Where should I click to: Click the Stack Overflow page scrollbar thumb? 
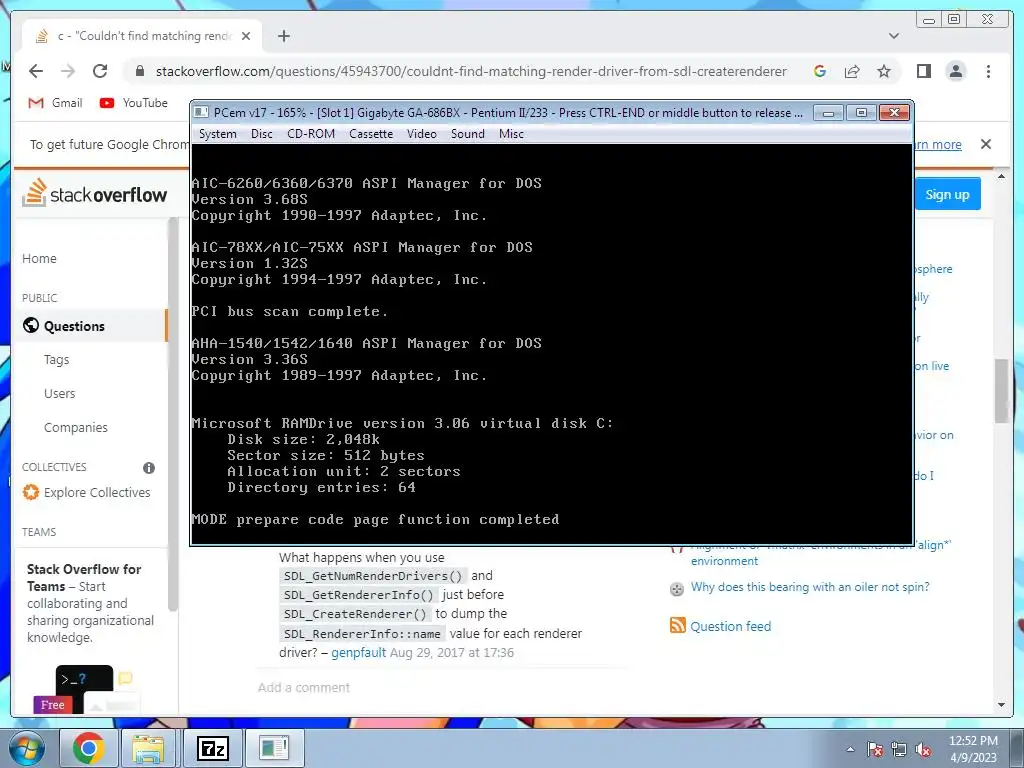1001,391
